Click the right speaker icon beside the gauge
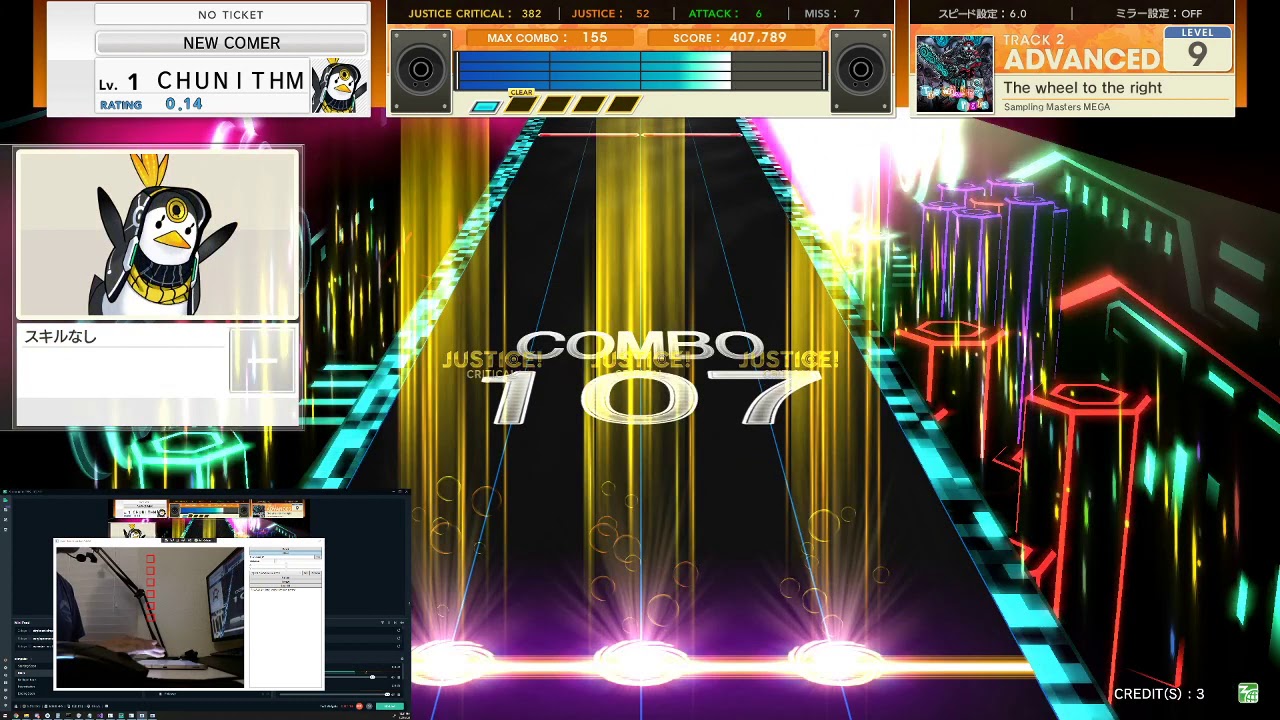 tap(860, 70)
